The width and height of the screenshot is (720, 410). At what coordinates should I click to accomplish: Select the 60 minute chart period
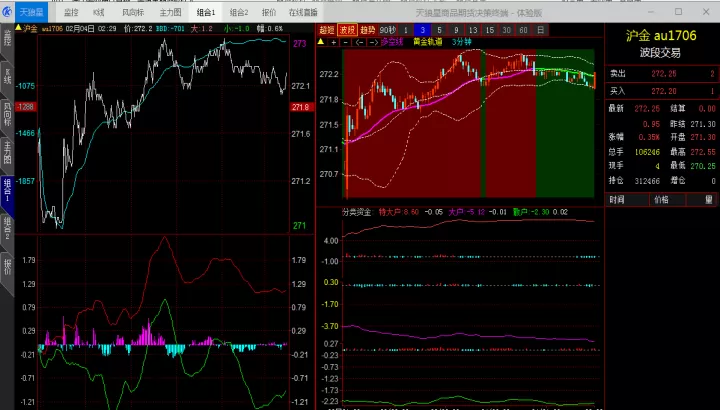tap(523, 30)
